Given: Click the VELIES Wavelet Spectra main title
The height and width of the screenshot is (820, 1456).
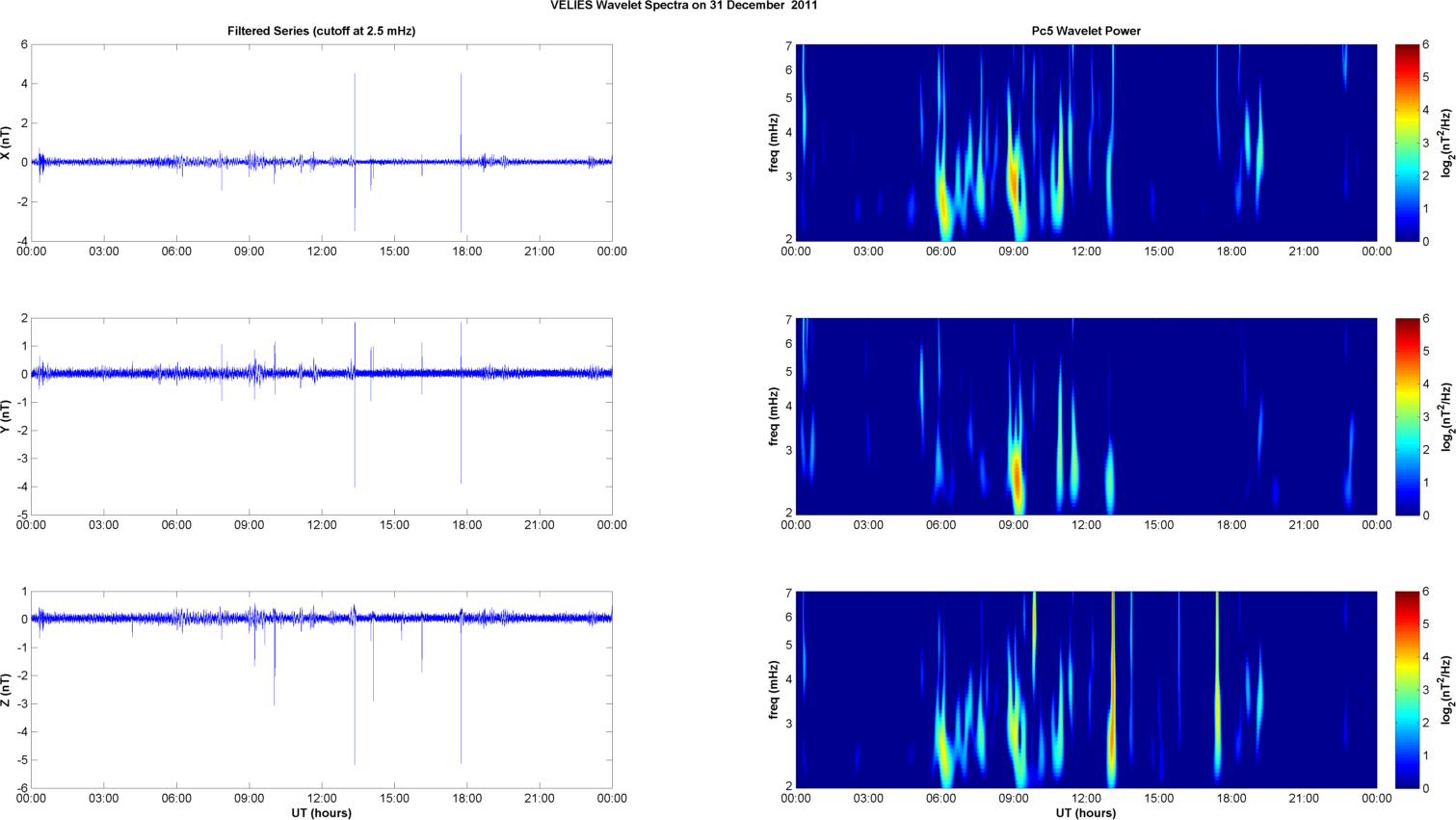Looking at the screenshot, I should click(684, 6).
